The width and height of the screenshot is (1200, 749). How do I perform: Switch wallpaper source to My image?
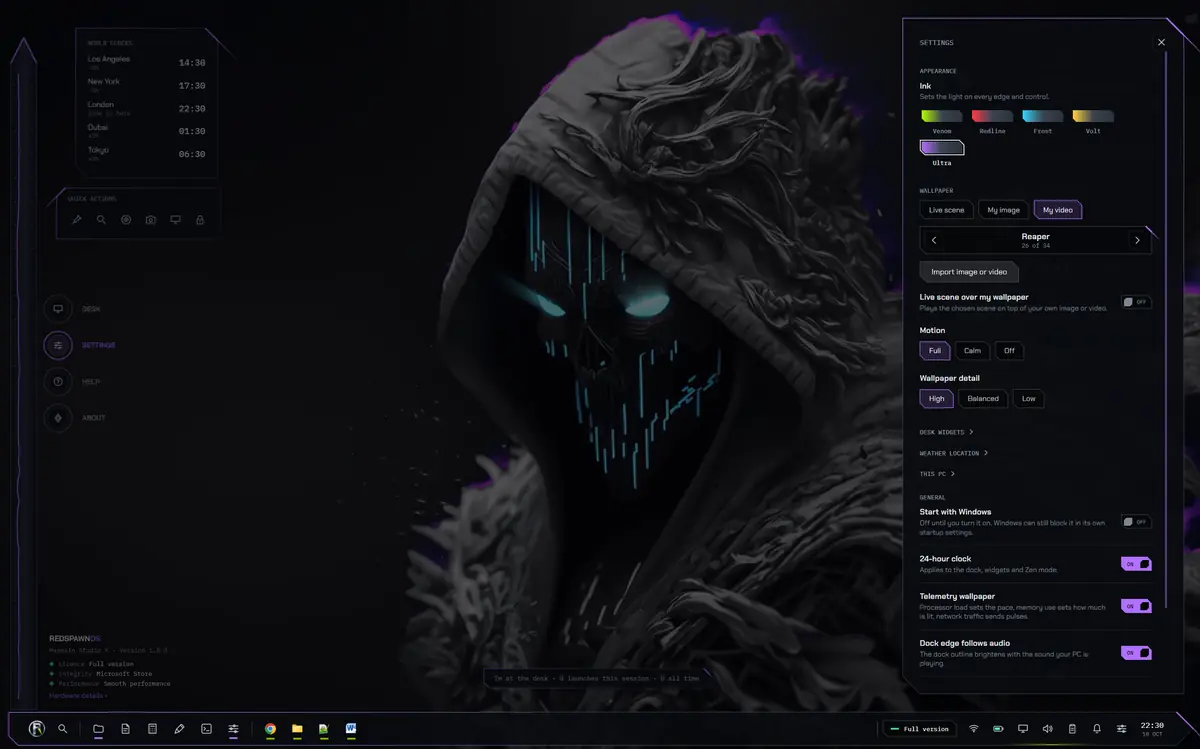click(x=1003, y=210)
